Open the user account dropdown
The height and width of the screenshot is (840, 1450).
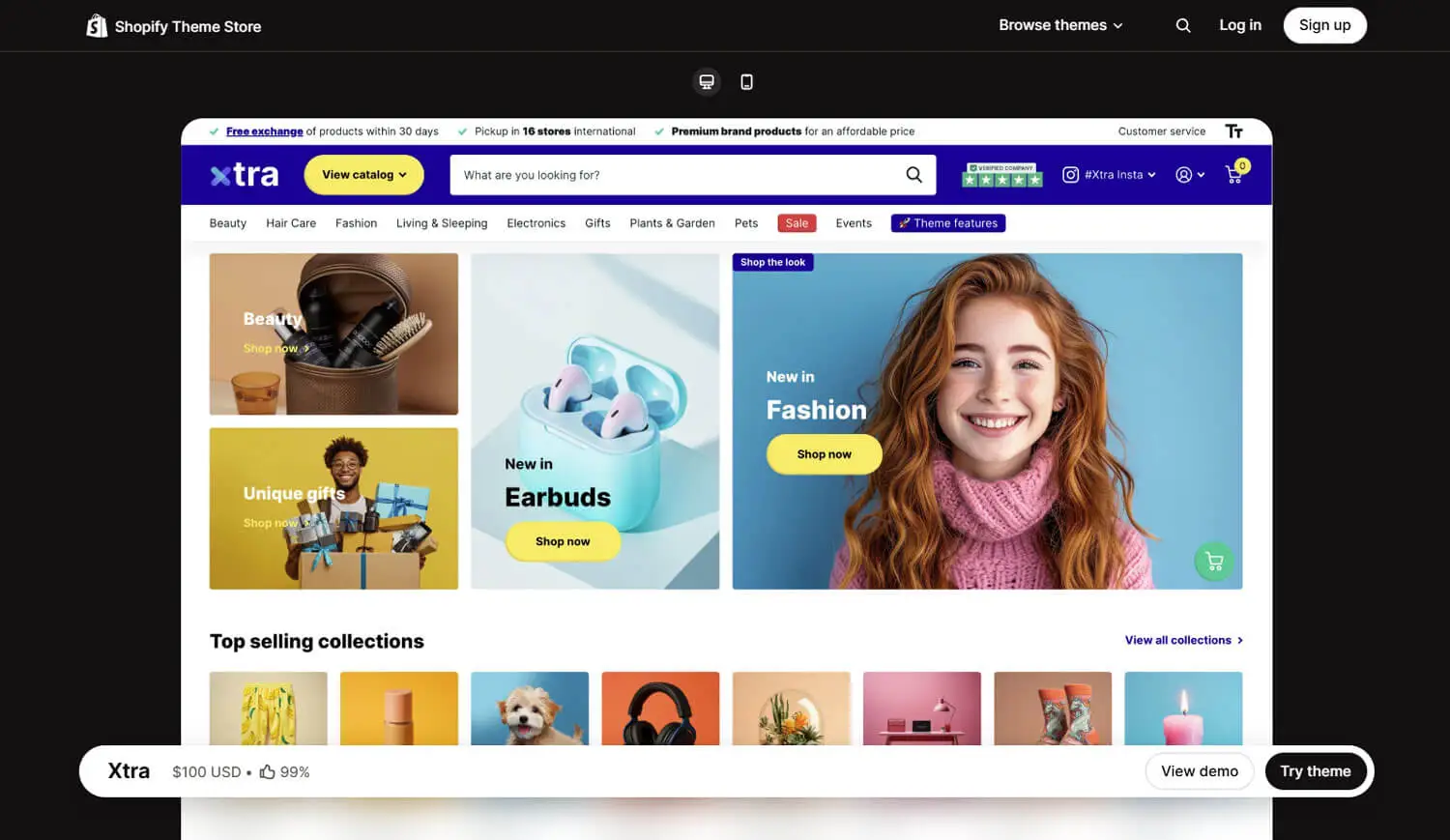[1190, 175]
